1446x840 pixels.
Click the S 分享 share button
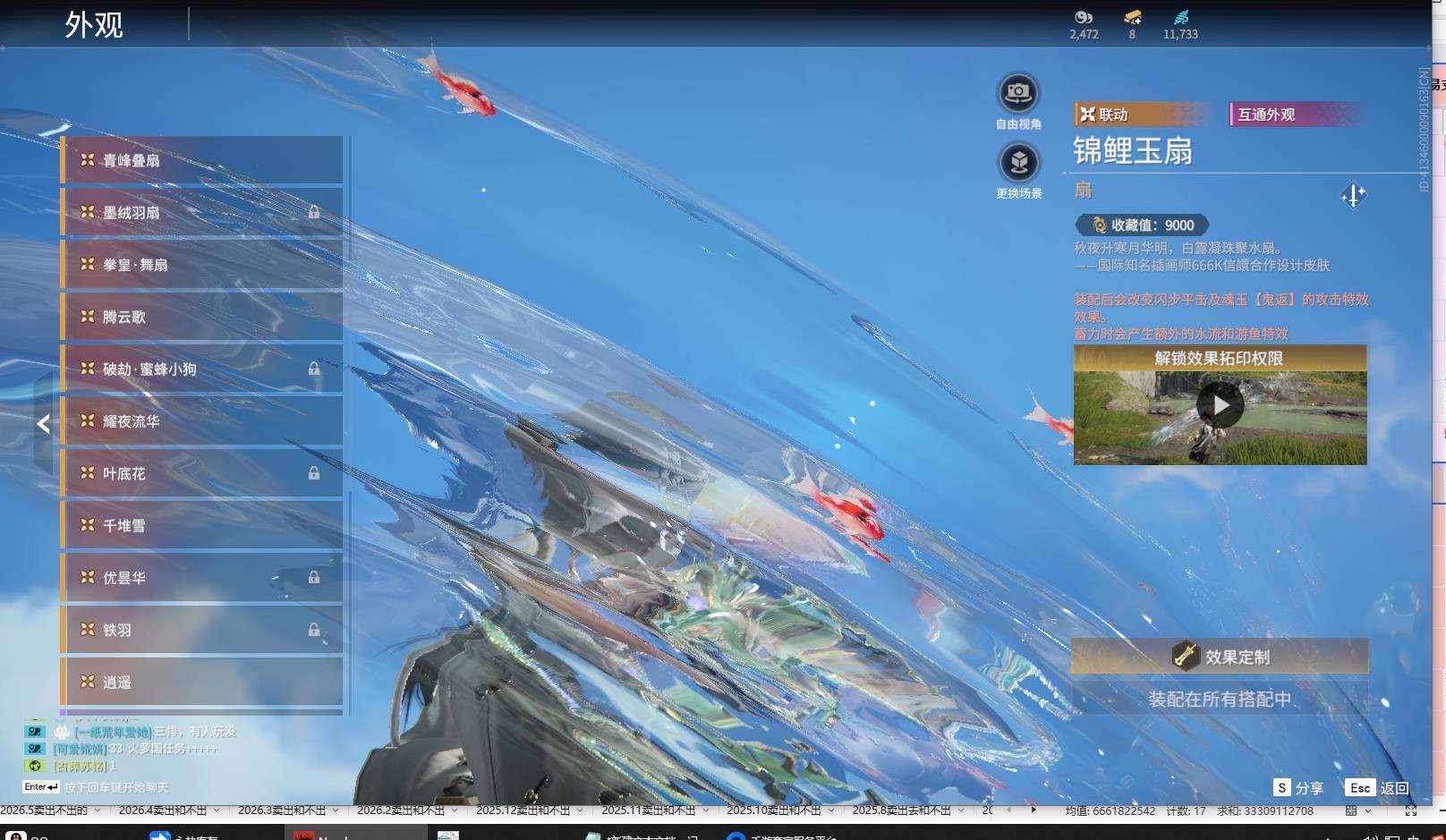[1298, 788]
